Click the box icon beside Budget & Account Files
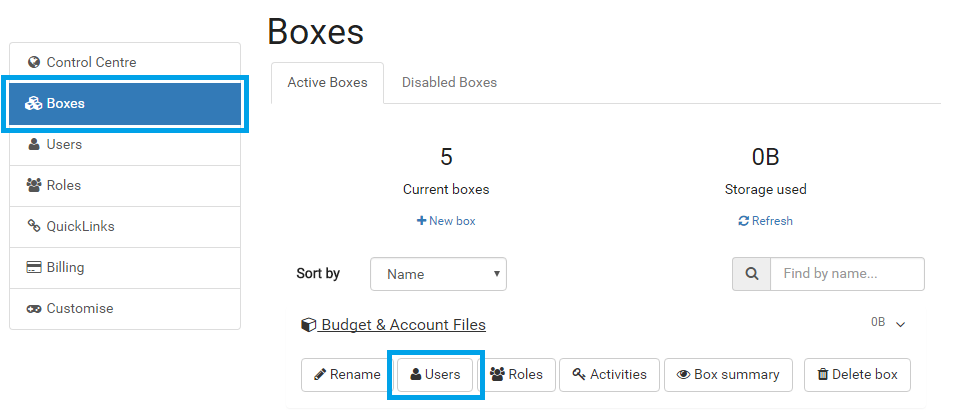This screenshot has width=954, height=410. tap(308, 325)
